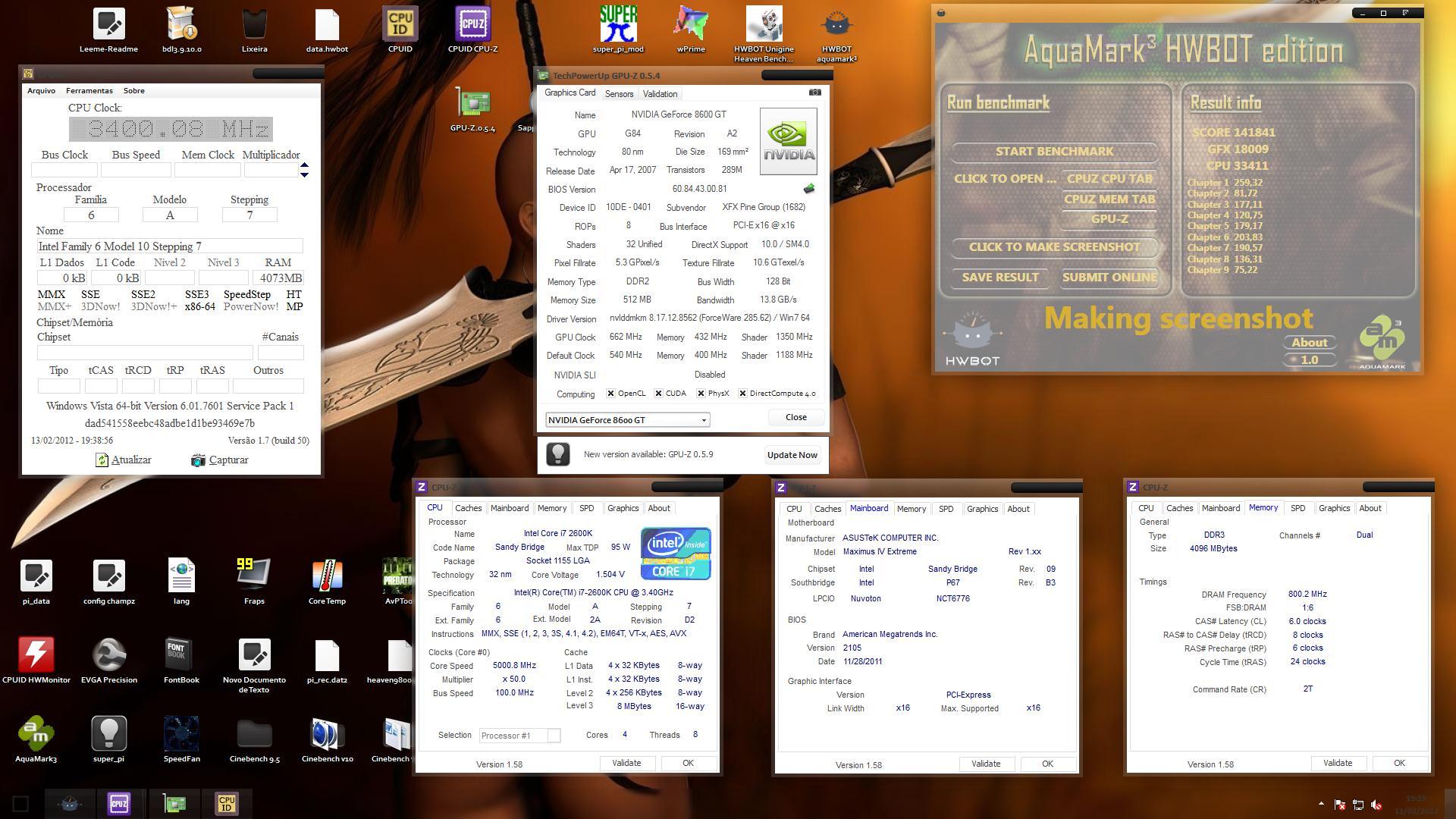Viewport: 1456px width, 819px height.
Task: Click the GPU-Z screenshot camera icon
Action: click(814, 93)
